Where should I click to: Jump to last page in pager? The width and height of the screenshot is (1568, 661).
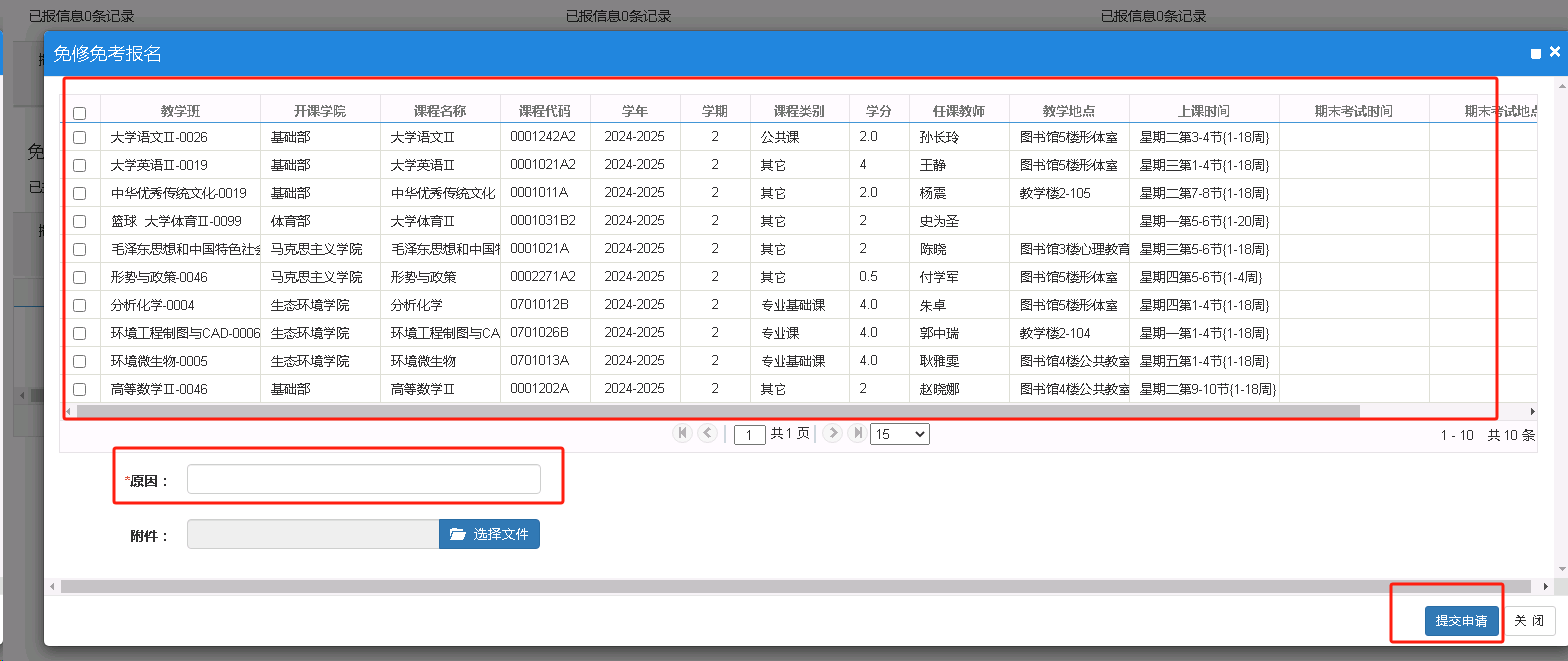pos(857,433)
